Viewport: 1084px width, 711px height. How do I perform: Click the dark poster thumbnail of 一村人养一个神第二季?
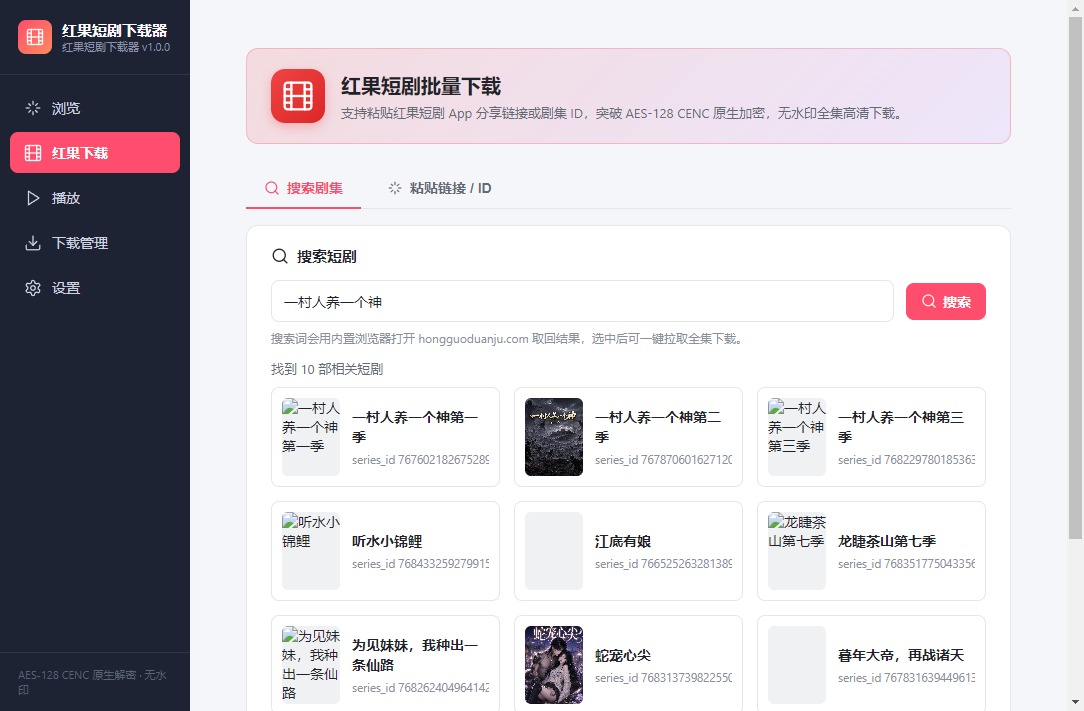pyautogui.click(x=554, y=437)
